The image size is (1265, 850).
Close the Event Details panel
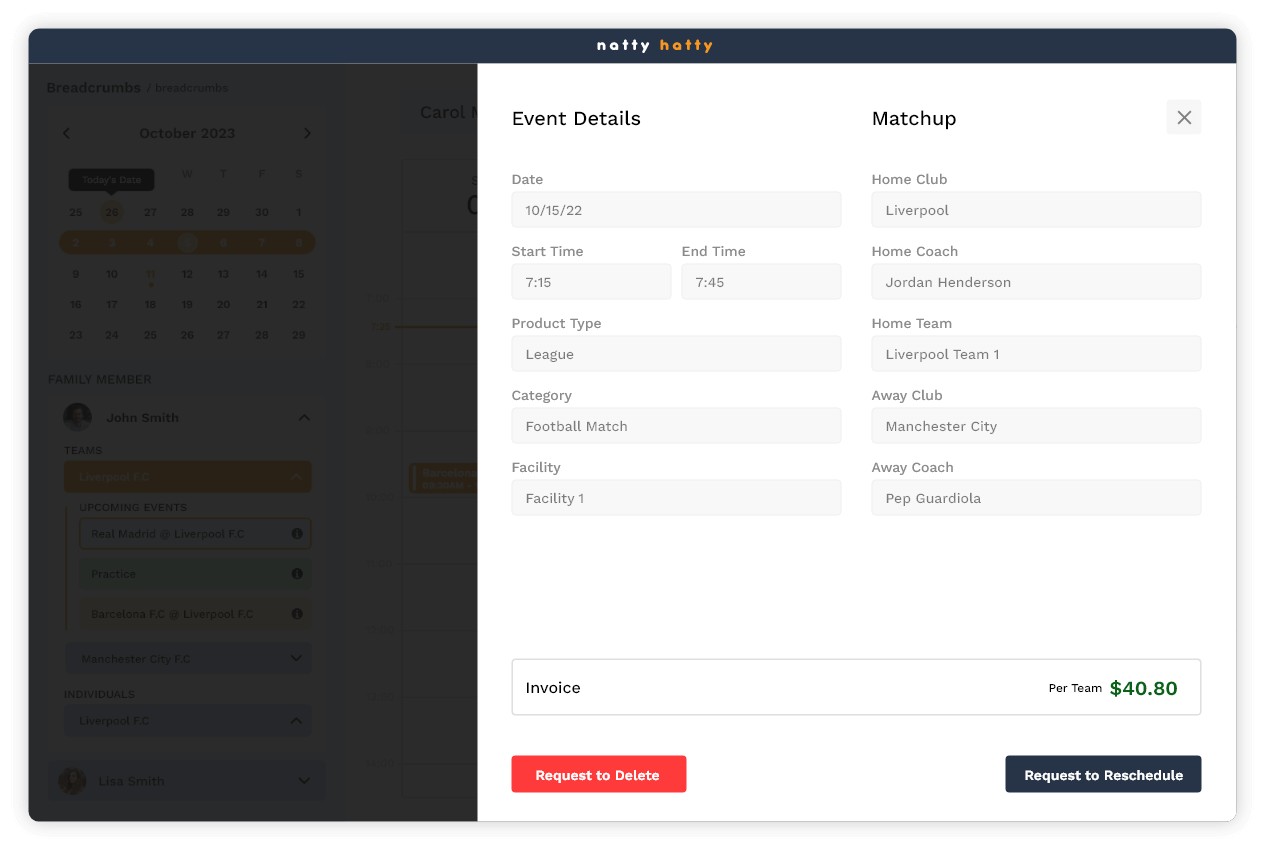click(x=1184, y=117)
